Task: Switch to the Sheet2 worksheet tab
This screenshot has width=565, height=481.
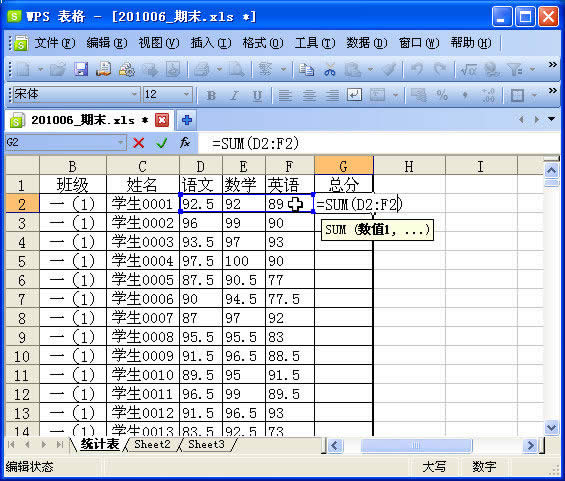Action: tap(152, 444)
